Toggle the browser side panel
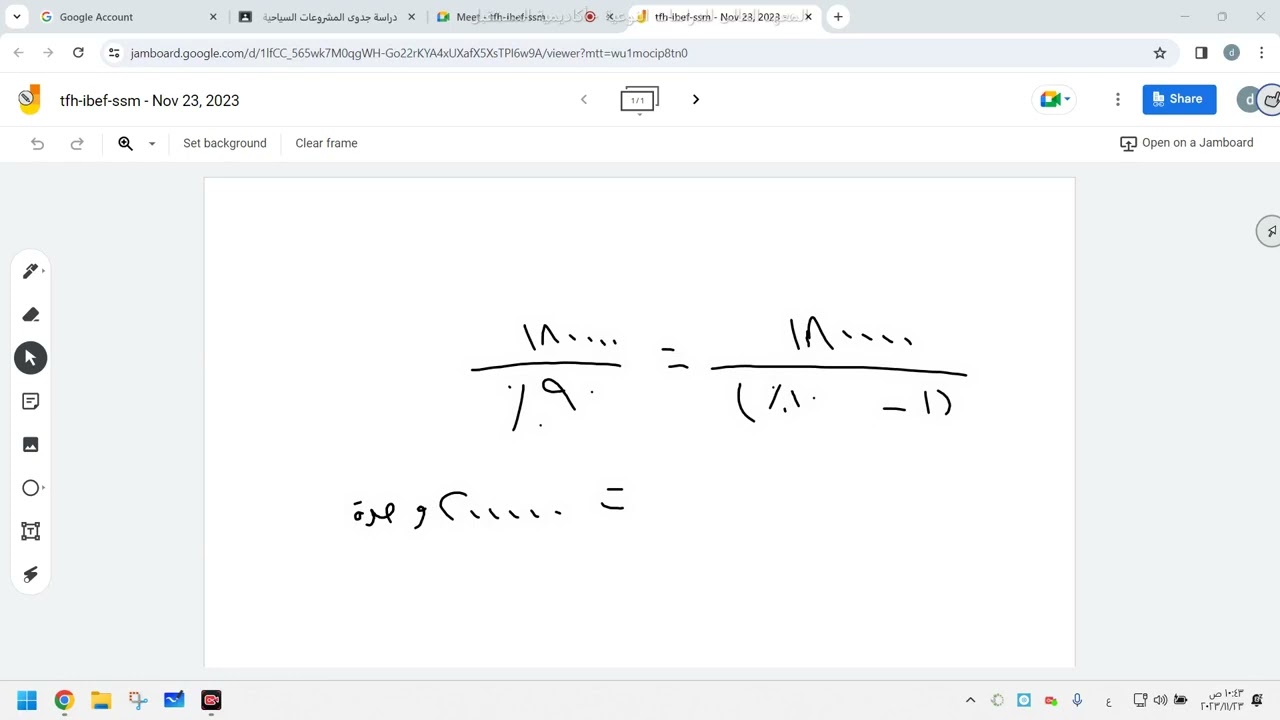Image resolution: width=1280 pixels, height=720 pixels. (x=1201, y=53)
